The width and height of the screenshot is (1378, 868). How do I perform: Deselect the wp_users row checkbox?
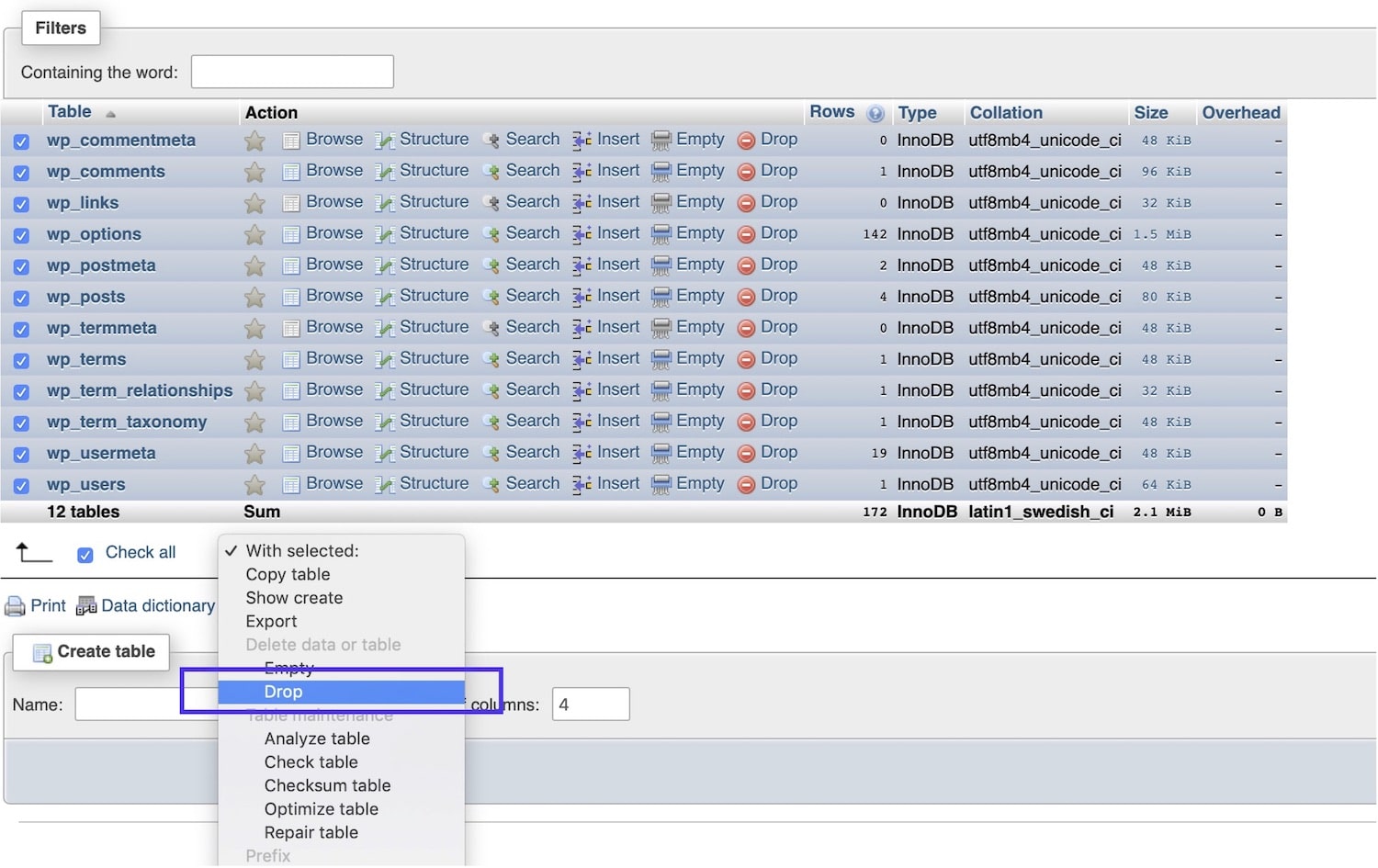point(20,484)
